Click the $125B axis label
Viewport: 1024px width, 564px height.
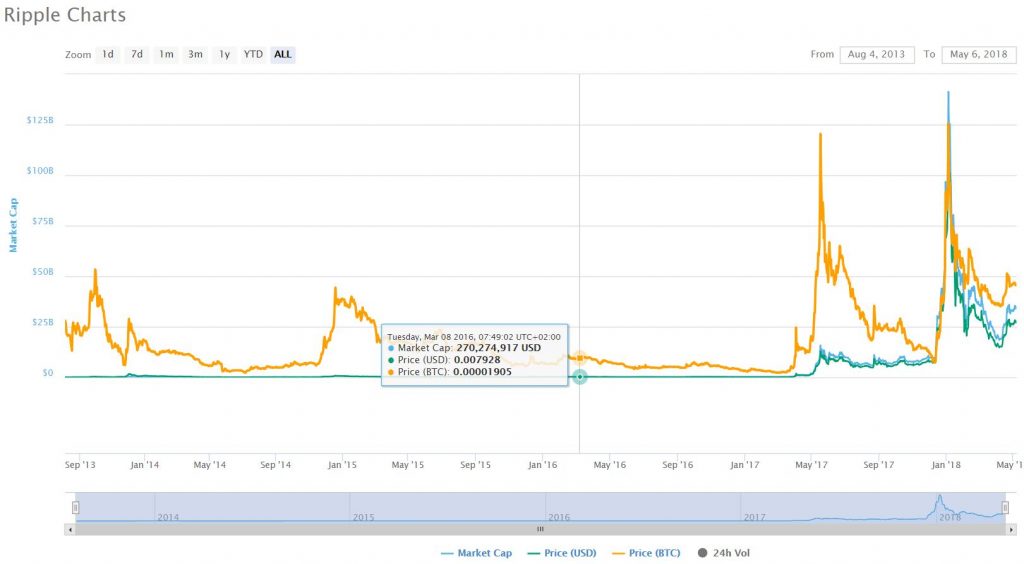point(40,121)
